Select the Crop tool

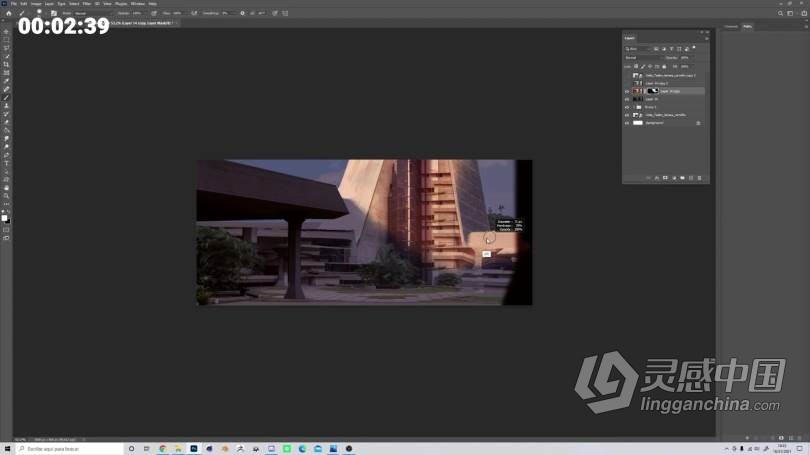6,65
